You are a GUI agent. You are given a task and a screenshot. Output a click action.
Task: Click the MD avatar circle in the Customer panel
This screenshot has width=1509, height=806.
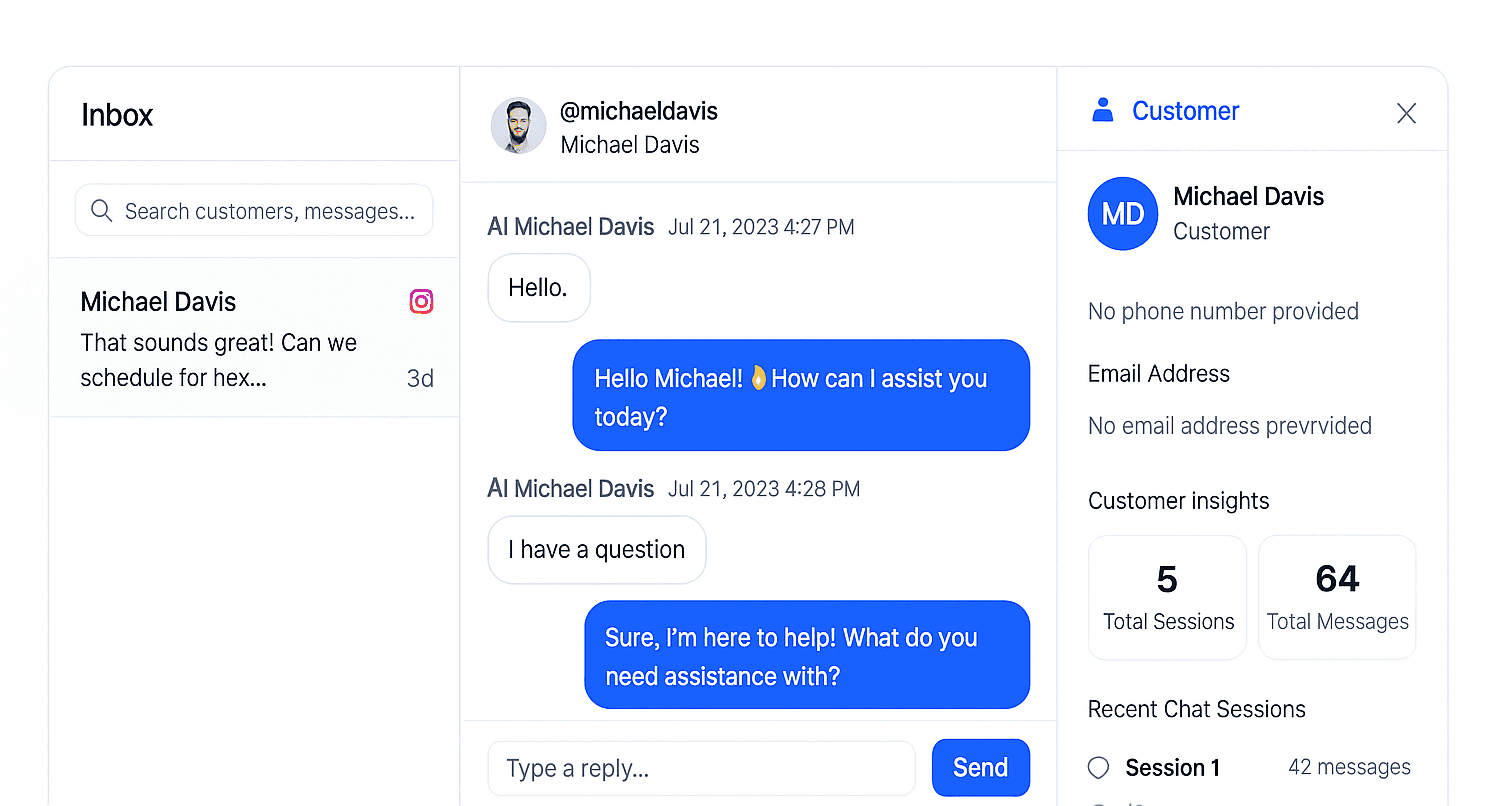pos(1122,213)
